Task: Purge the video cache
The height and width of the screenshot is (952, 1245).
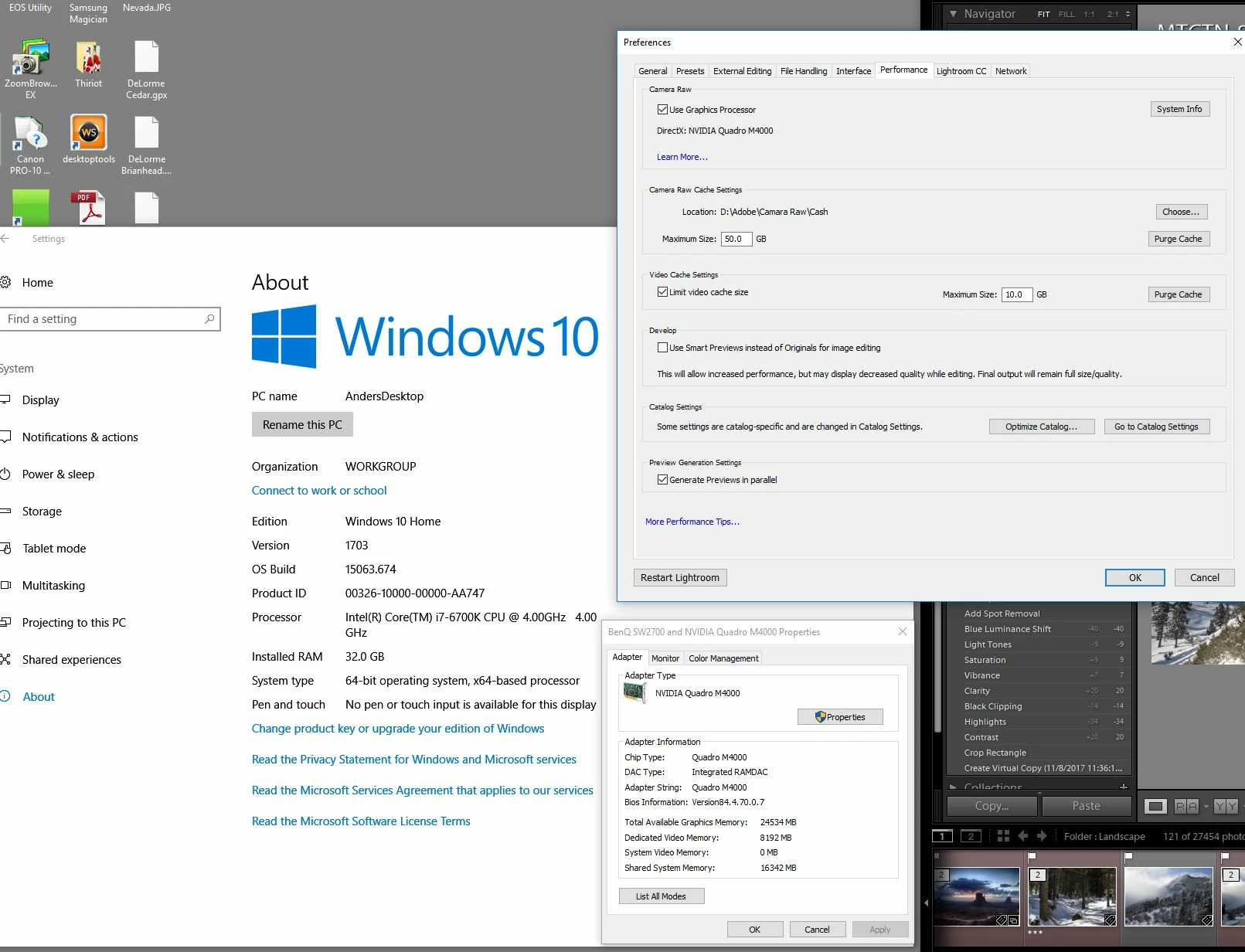Action: [x=1178, y=294]
